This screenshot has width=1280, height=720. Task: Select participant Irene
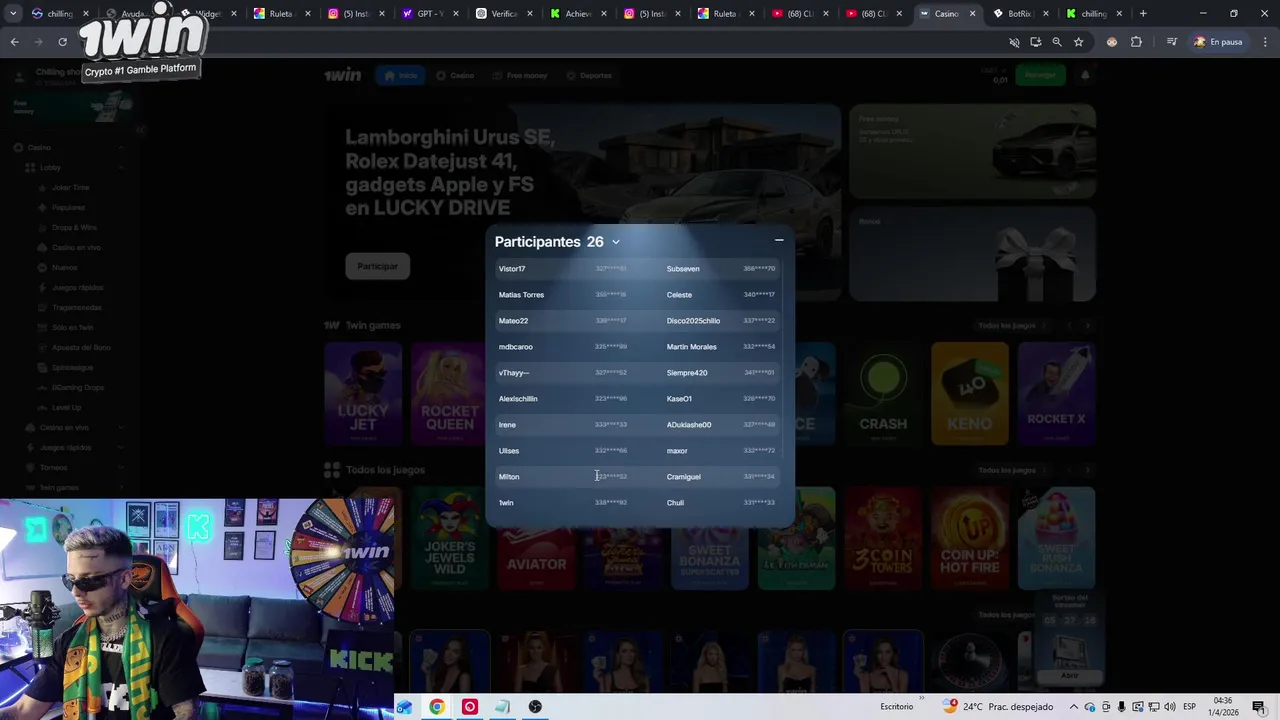point(507,425)
